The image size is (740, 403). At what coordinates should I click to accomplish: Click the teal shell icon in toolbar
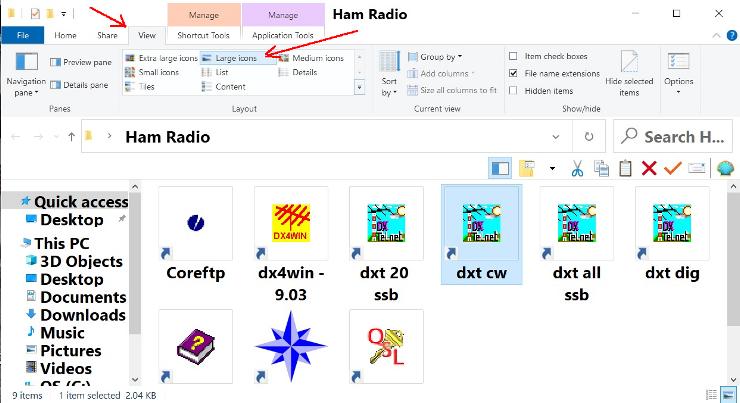(x=725, y=168)
